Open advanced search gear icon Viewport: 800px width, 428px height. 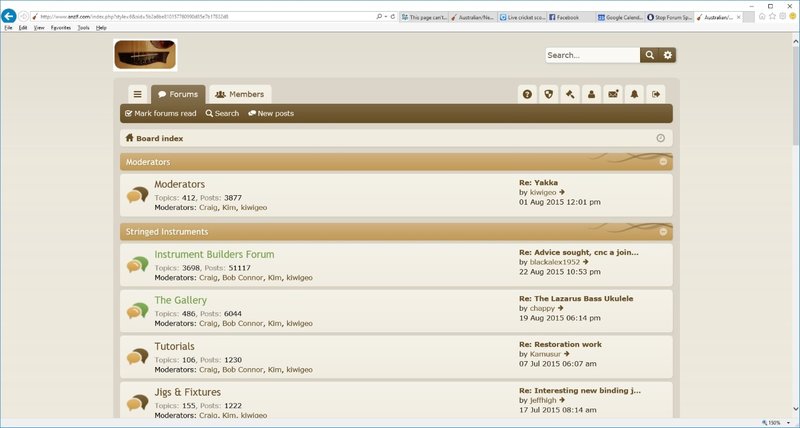point(667,55)
